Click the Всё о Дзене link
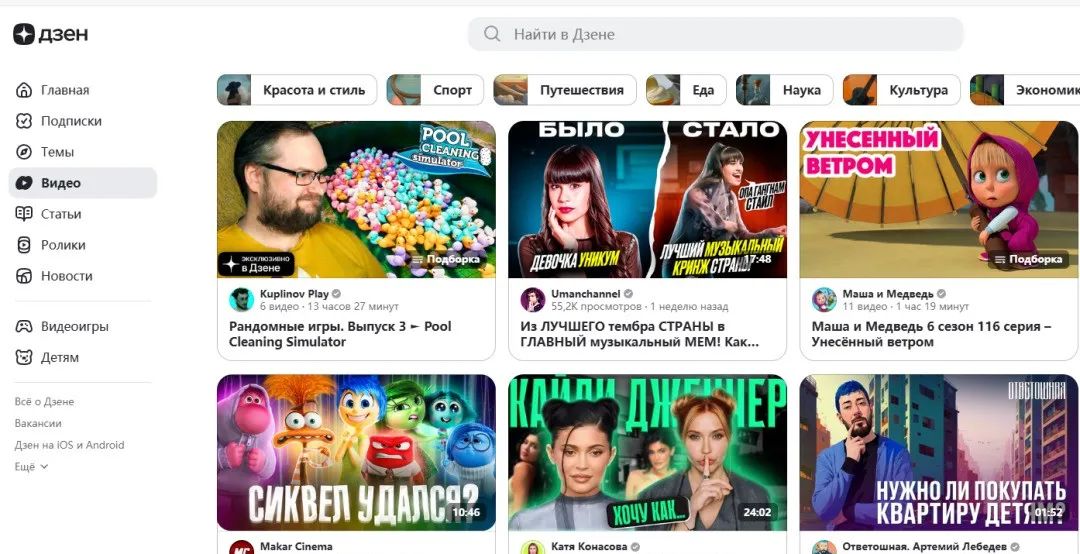This screenshot has width=1080, height=554. click(44, 402)
